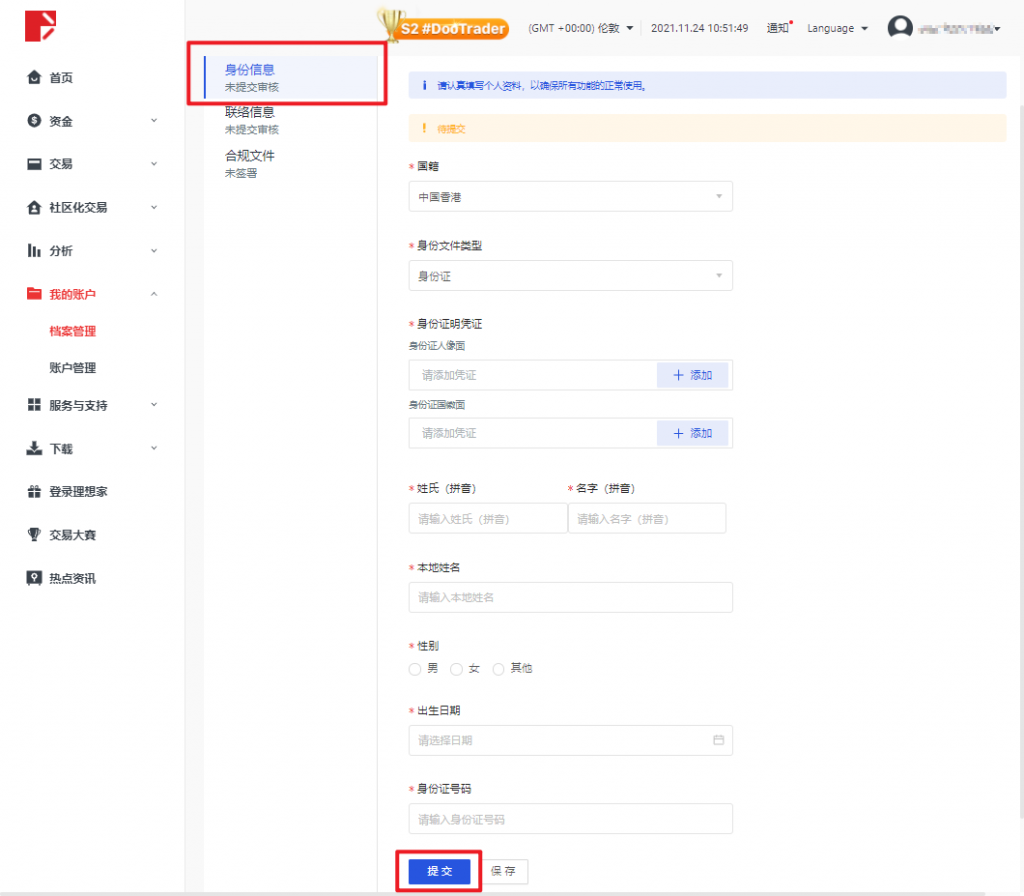Select the 男 gender radio button

click(x=415, y=669)
